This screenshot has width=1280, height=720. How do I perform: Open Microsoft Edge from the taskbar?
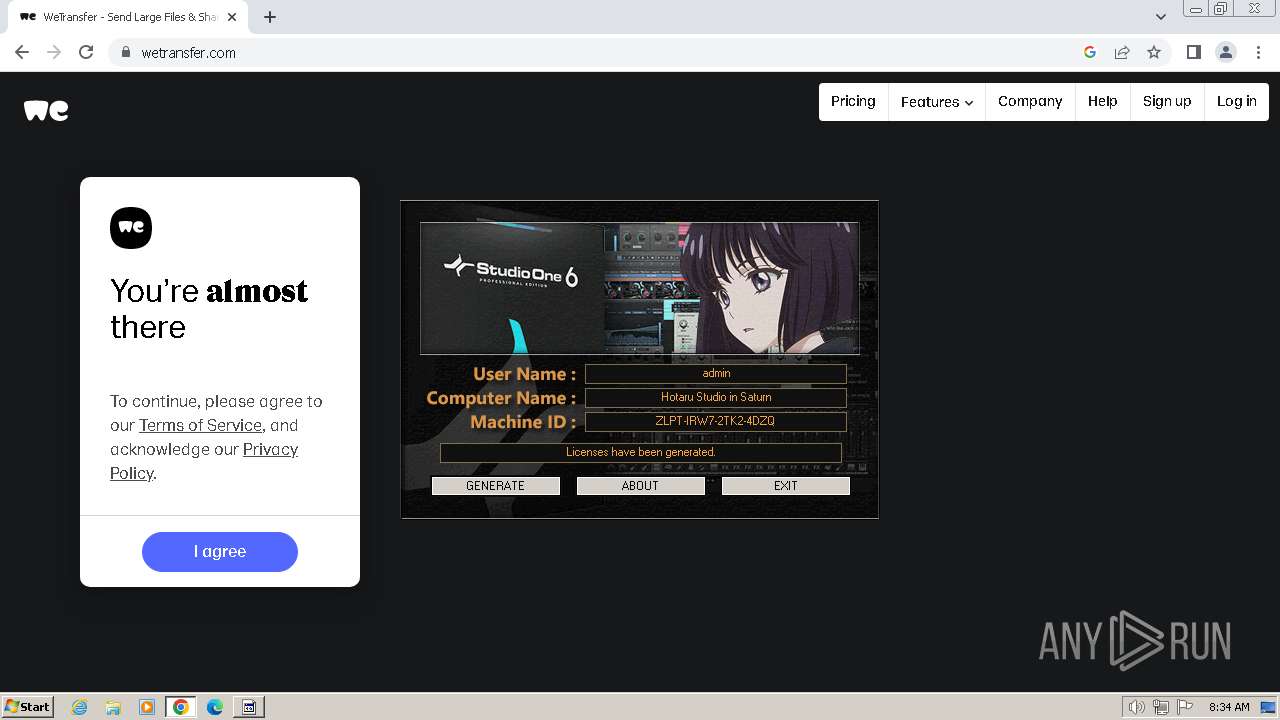coord(215,707)
